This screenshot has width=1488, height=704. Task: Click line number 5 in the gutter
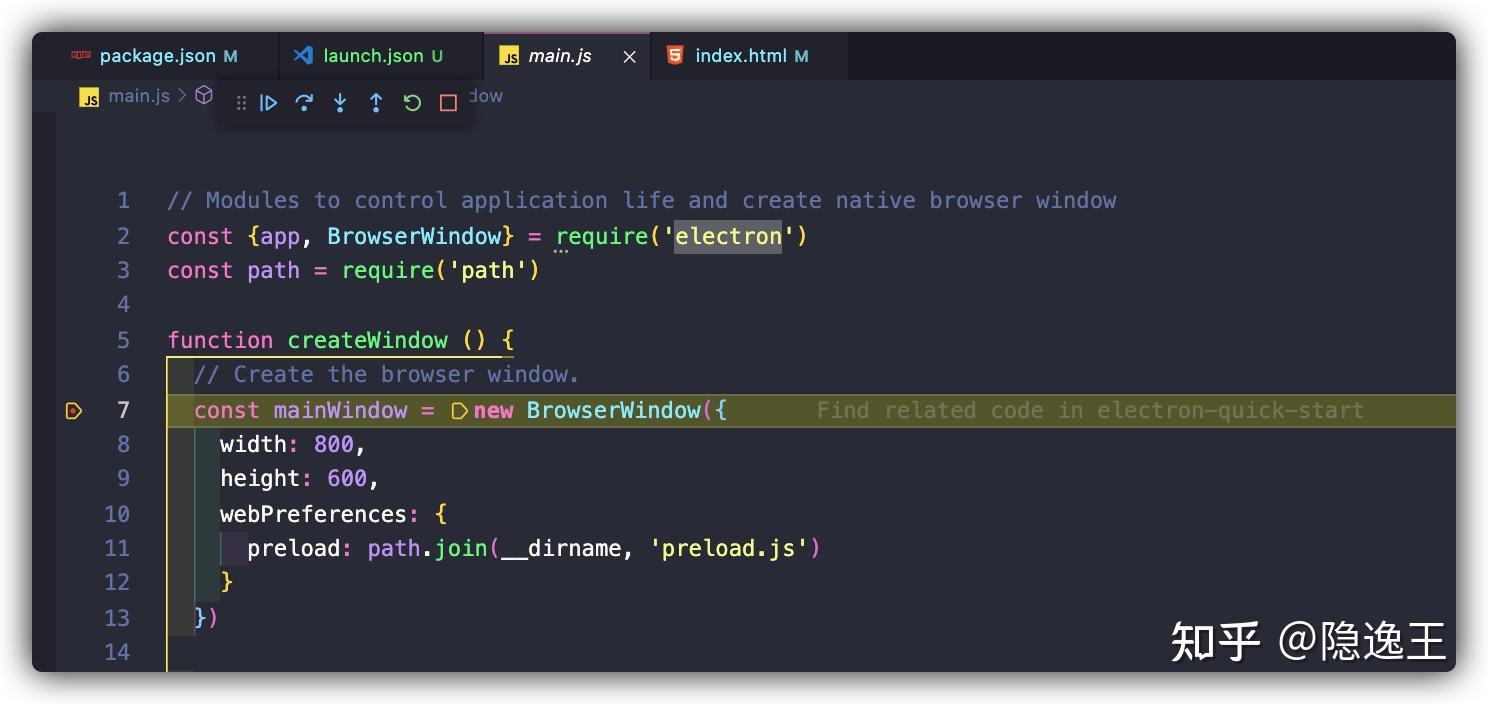pyautogui.click(x=123, y=340)
